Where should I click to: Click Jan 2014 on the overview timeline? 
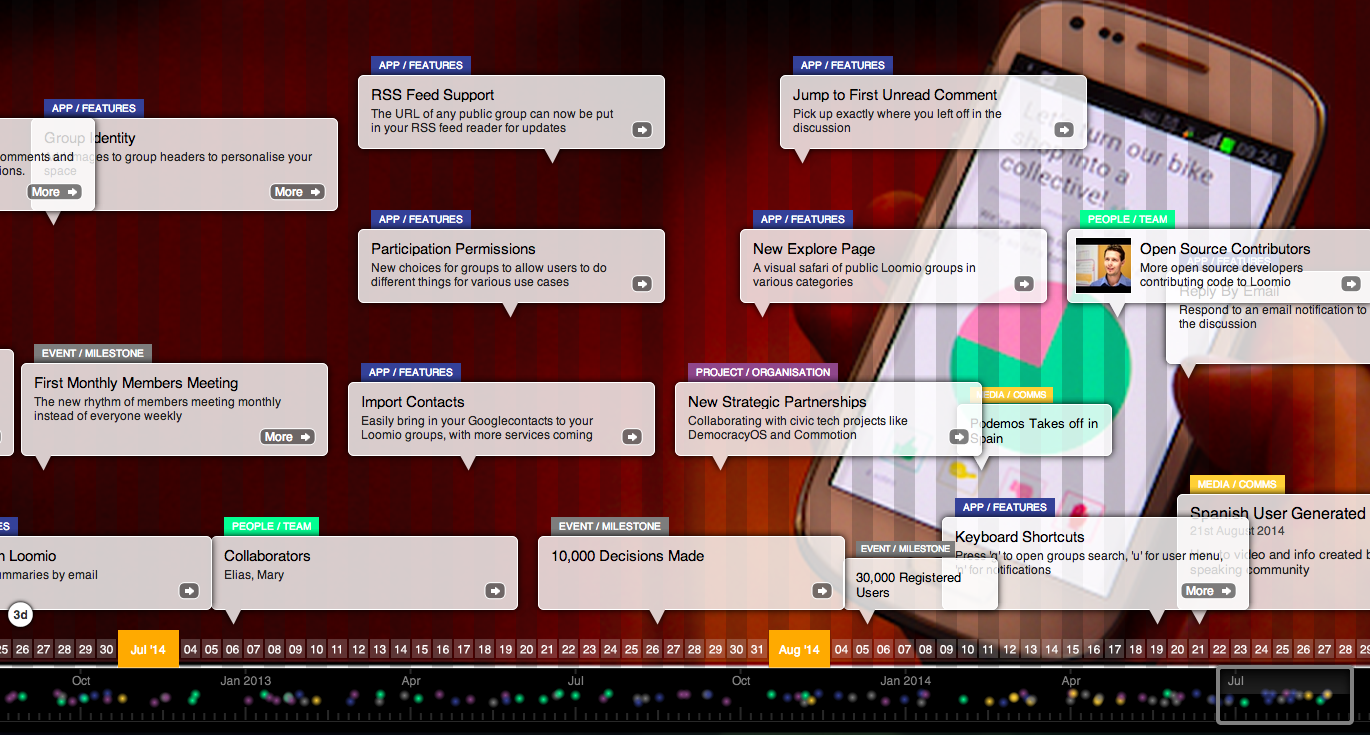905,681
